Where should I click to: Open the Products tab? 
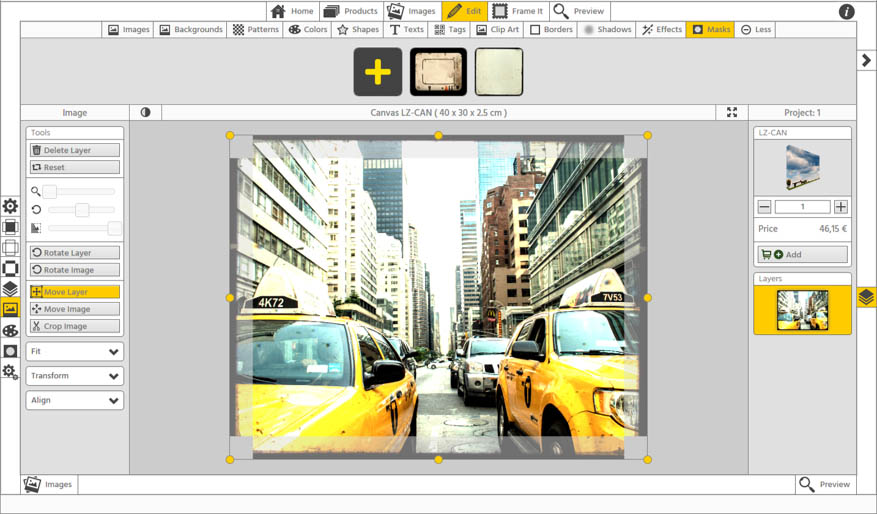[351, 11]
